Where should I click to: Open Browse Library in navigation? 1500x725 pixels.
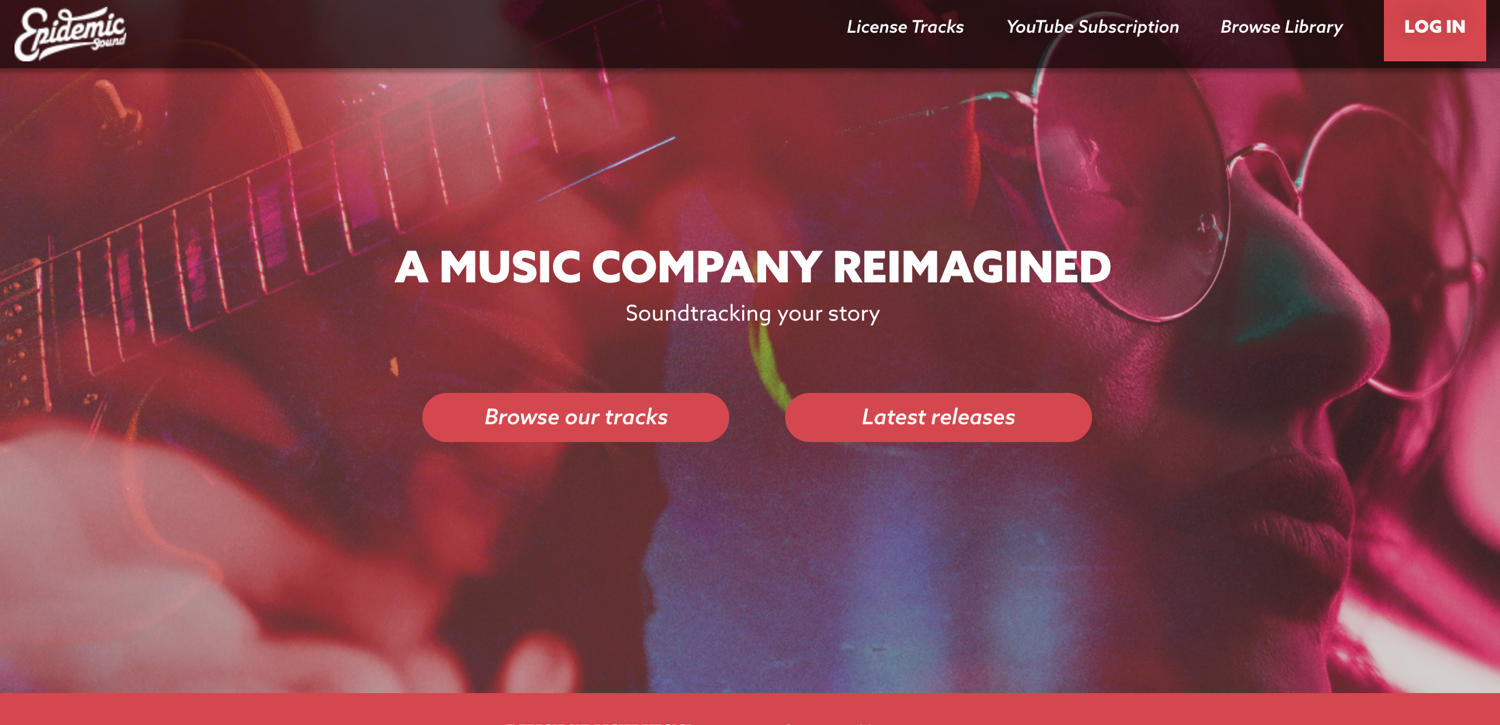tap(1281, 27)
